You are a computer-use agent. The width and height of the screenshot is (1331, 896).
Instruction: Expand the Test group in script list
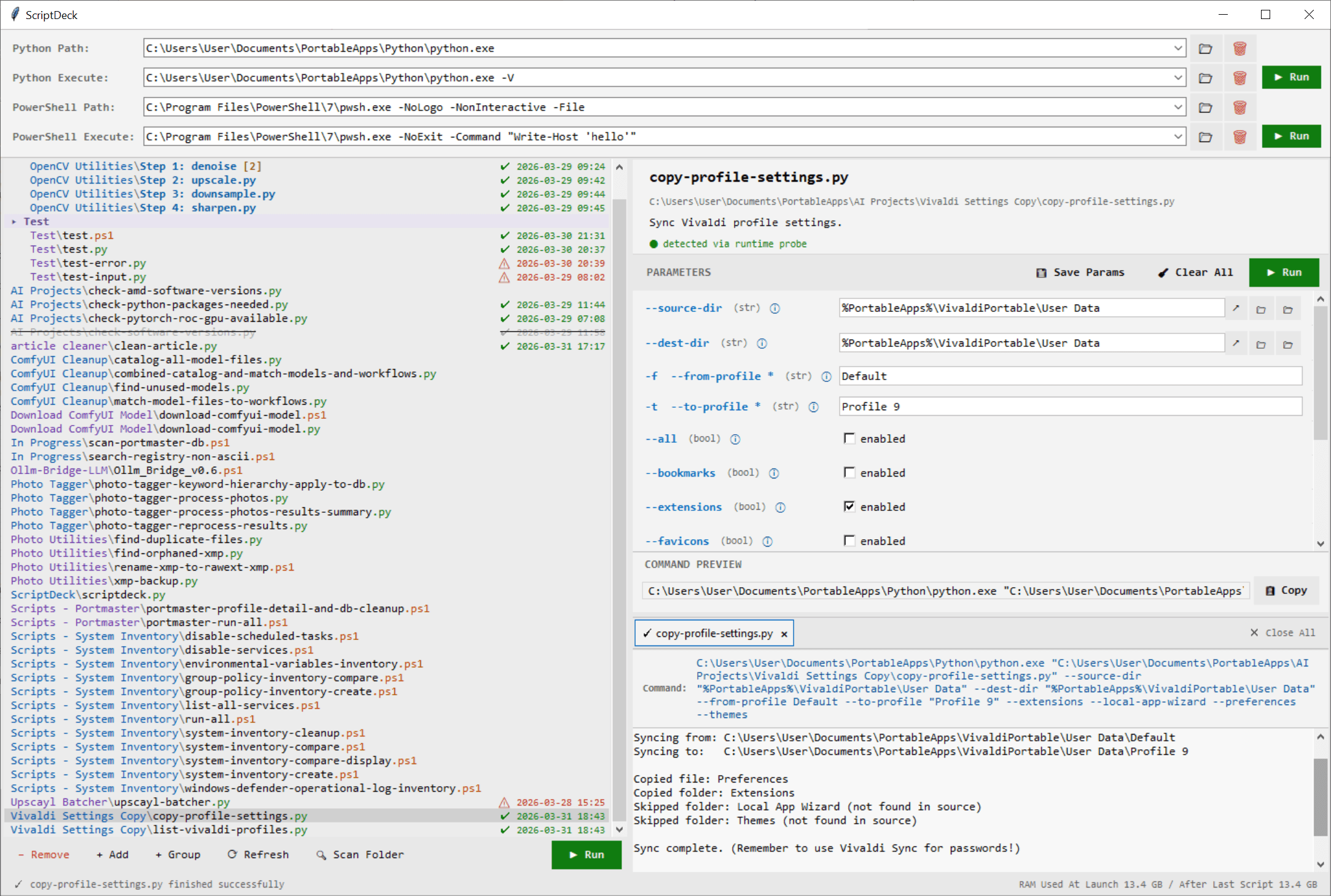pyautogui.click(x=14, y=222)
